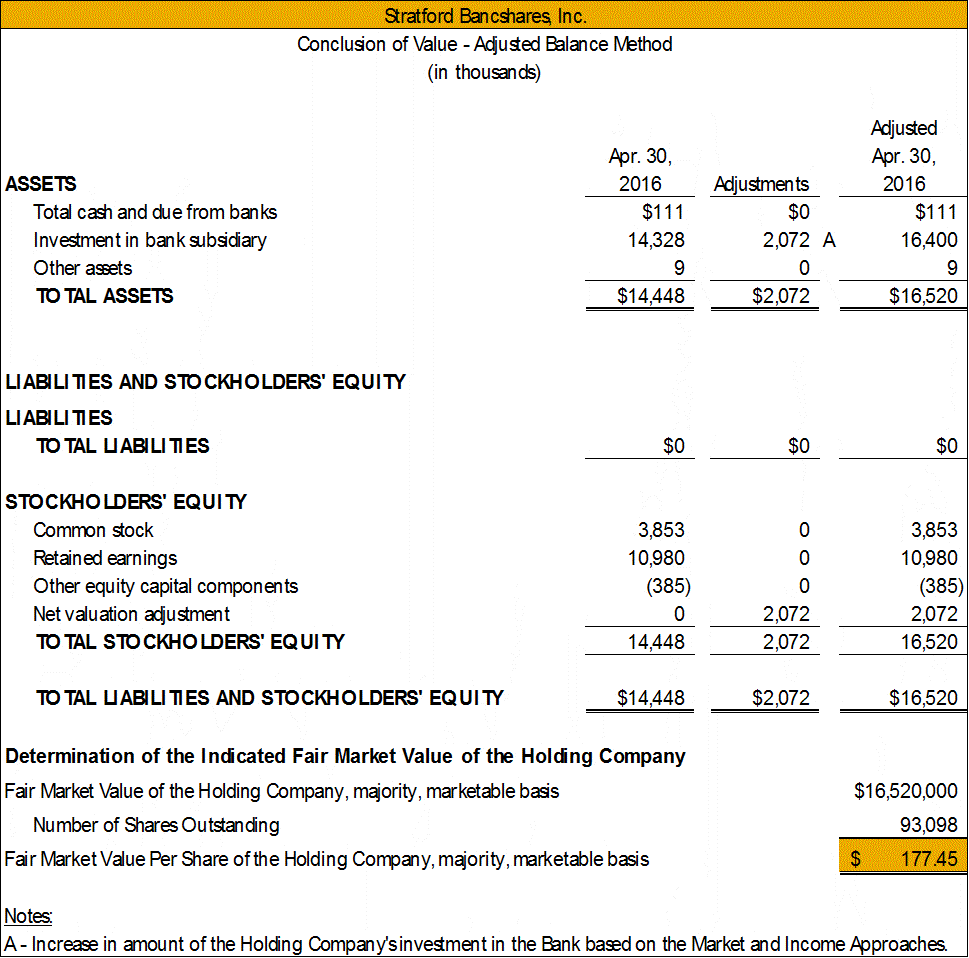
Task: Click the $16,520,000 fair market value cell
Action: [906, 791]
